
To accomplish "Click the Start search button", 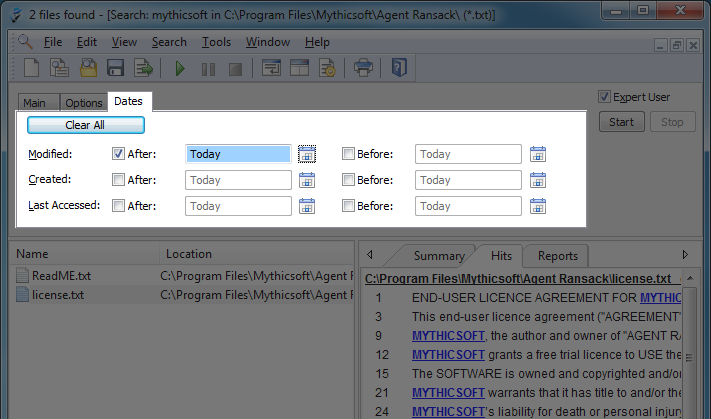I will click(x=621, y=122).
